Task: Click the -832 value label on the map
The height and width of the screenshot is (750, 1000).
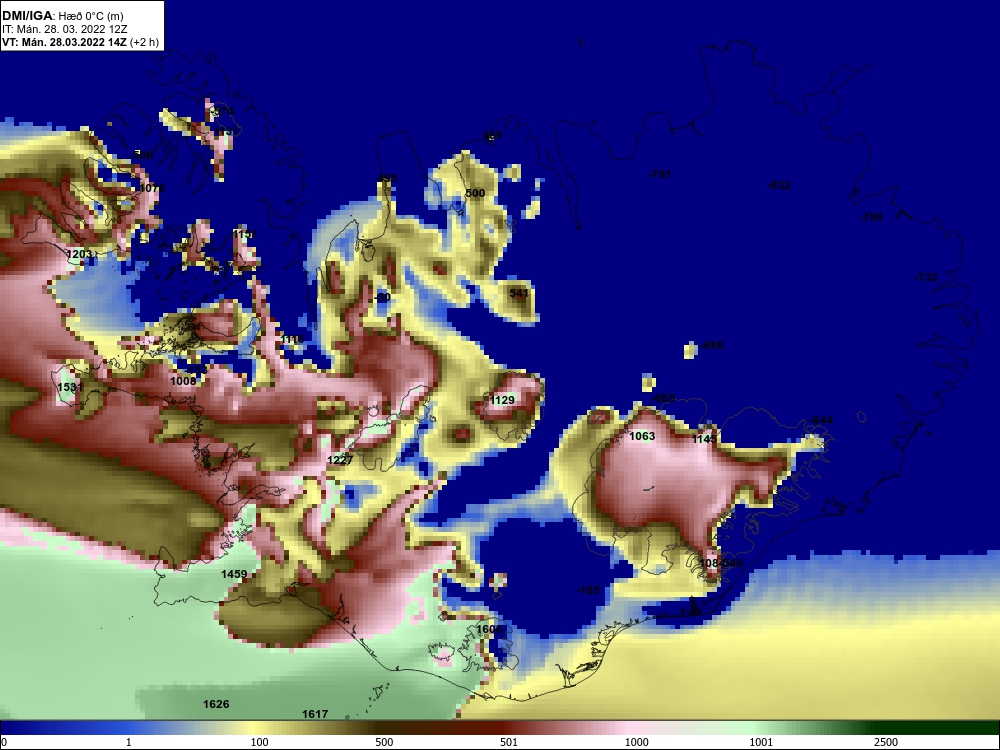Action: point(779,186)
